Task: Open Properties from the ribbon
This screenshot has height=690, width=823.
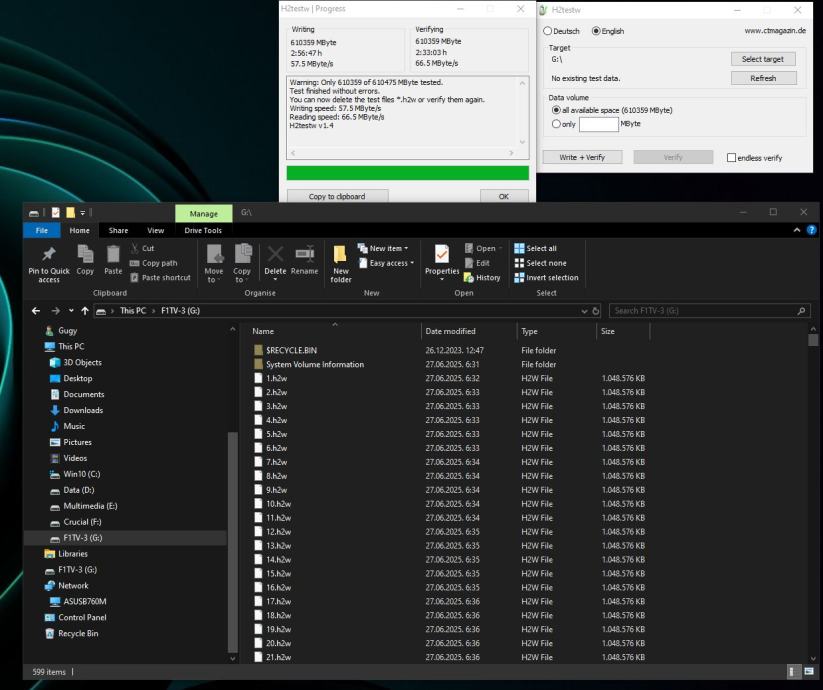Action: [x=442, y=255]
